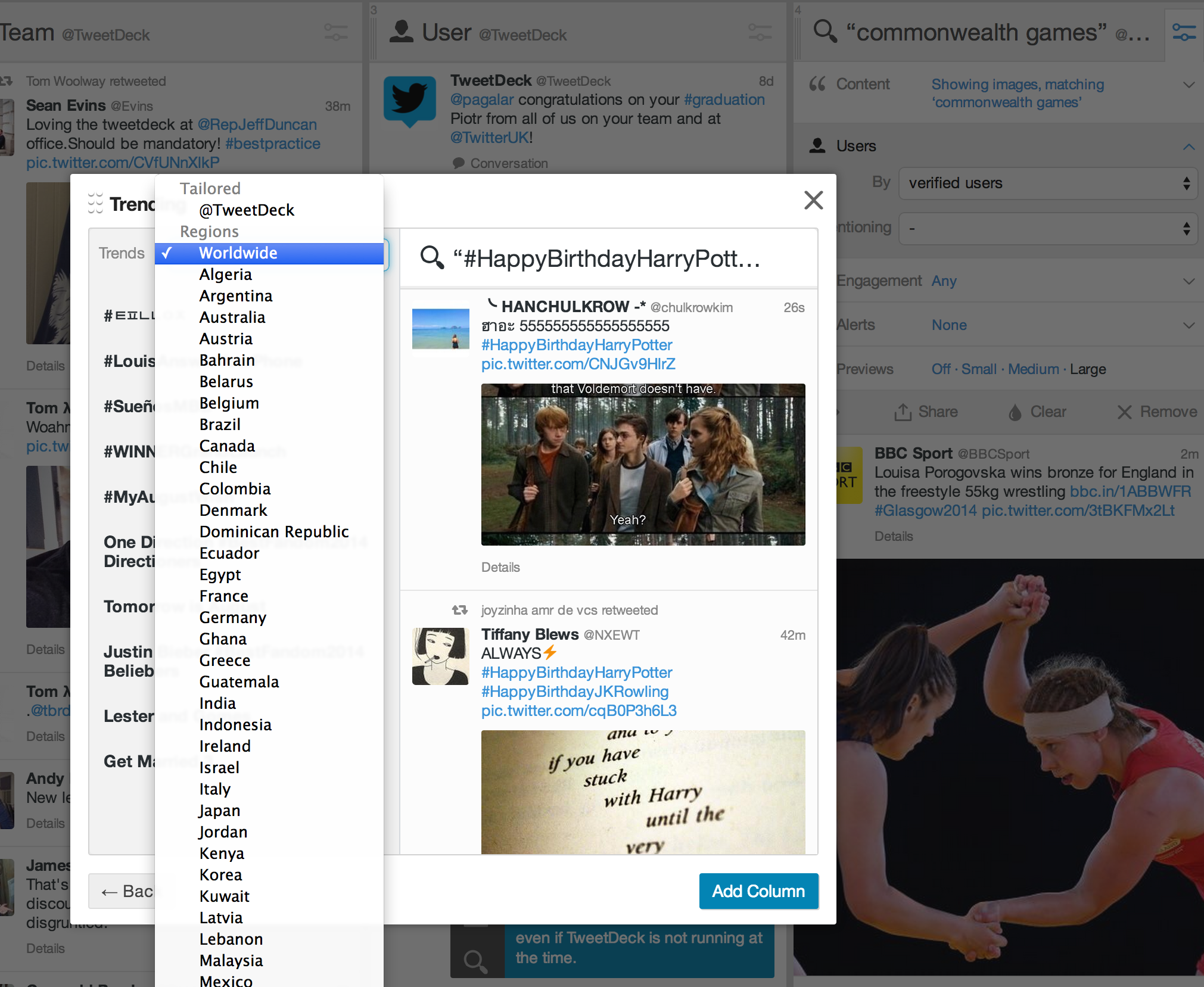
Task: Click the search icon in the bottom bar
Action: coord(475,960)
